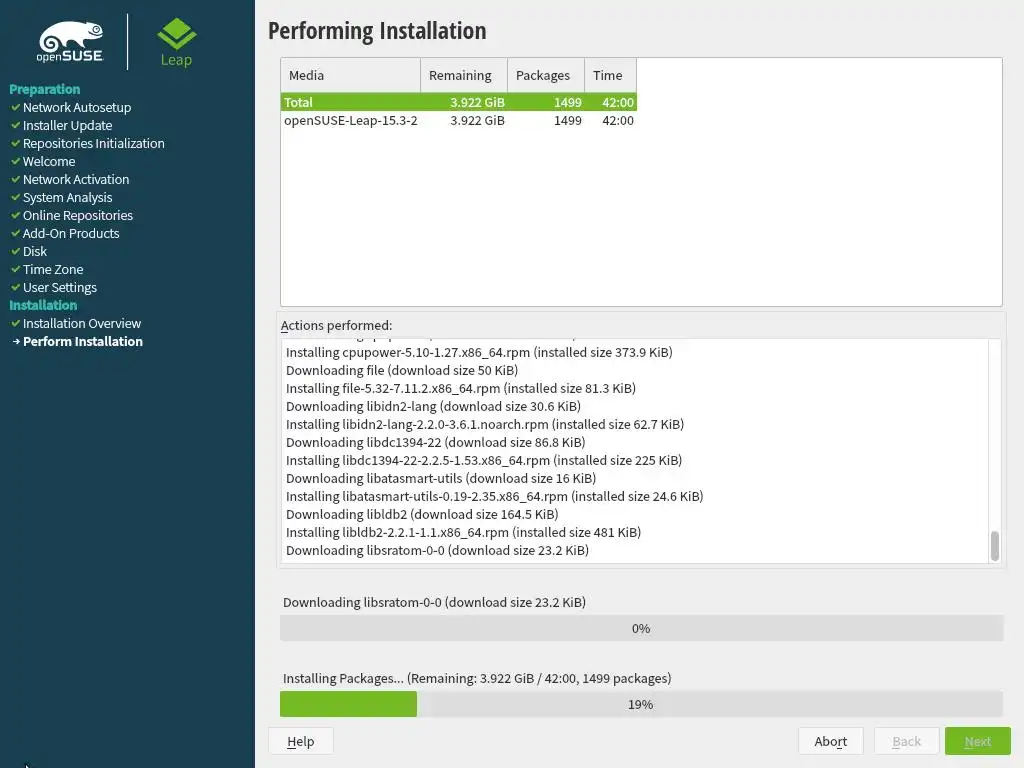Click the checkmark beside Online Repositories
This screenshot has width=1024, height=768.
coord(16,215)
